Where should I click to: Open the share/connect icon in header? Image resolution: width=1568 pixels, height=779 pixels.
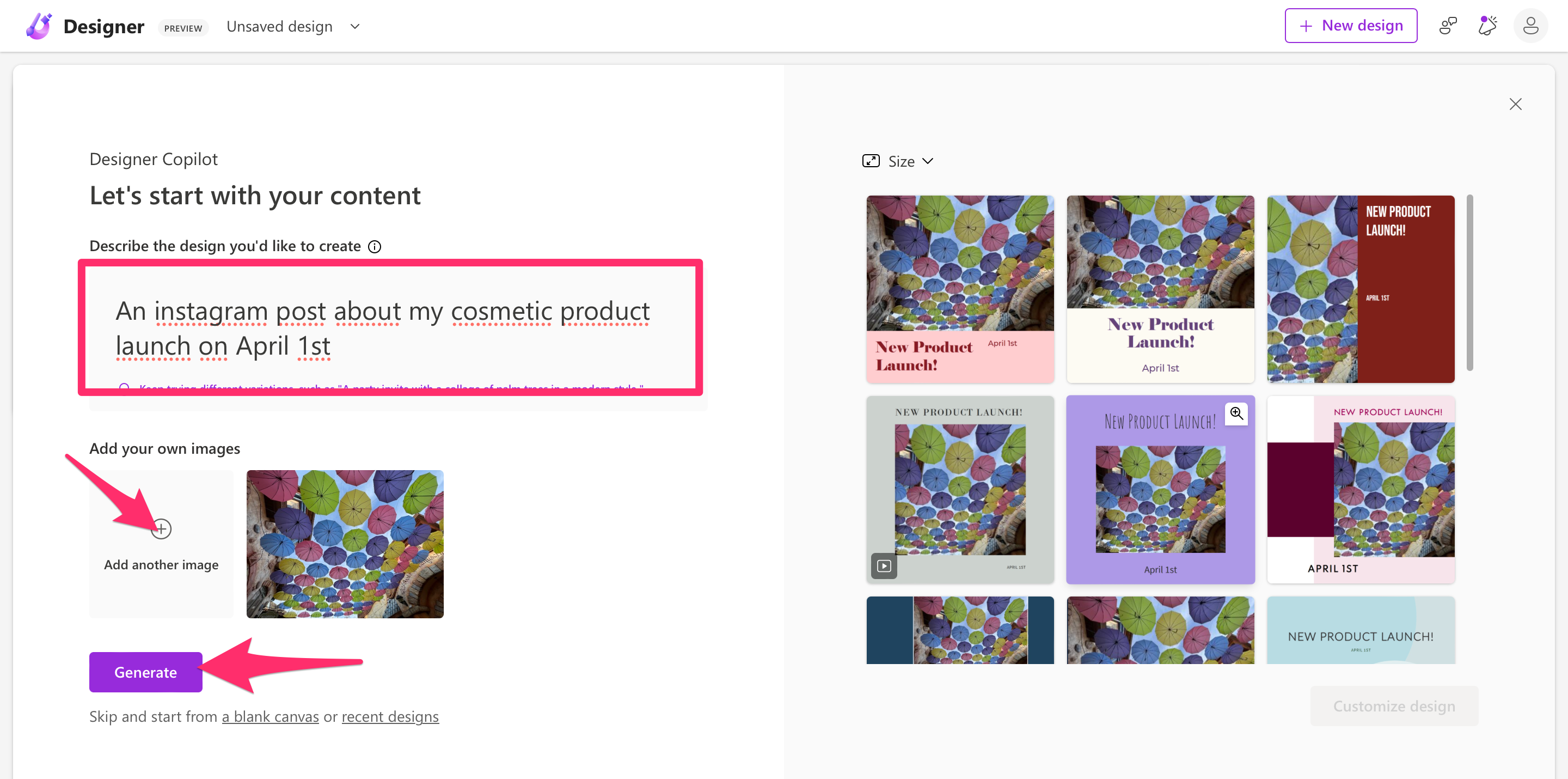tap(1448, 26)
